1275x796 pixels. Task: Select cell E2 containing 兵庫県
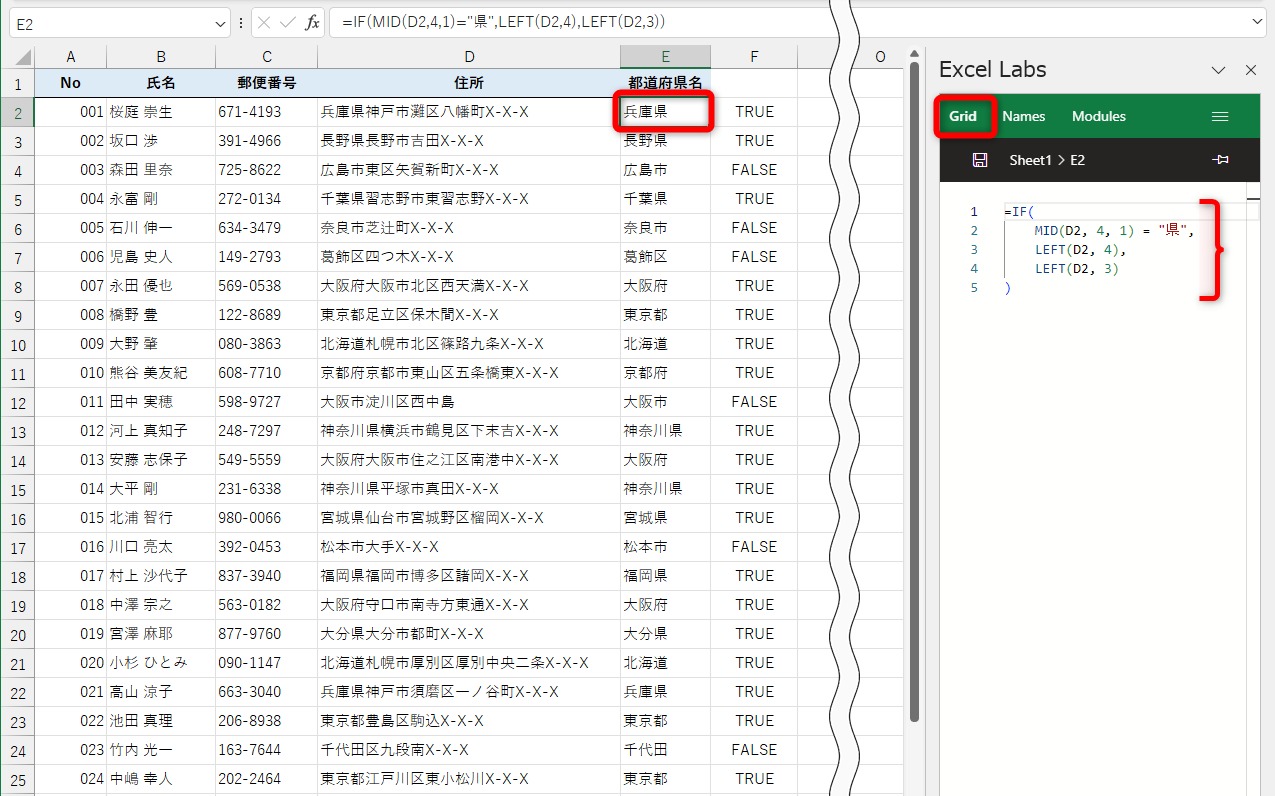(x=665, y=112)
